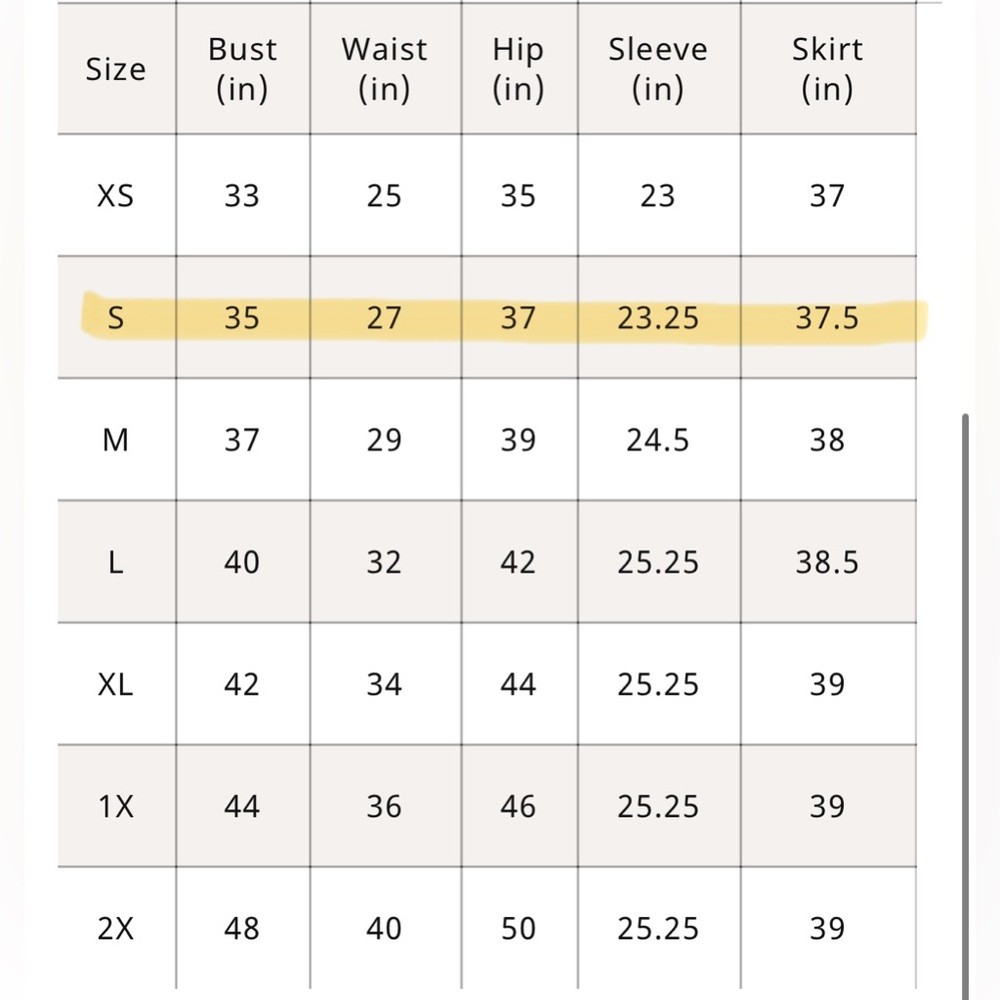Select the XL size row label
This screenshot has width=1000, height=1000.
(x=115, y=684)
